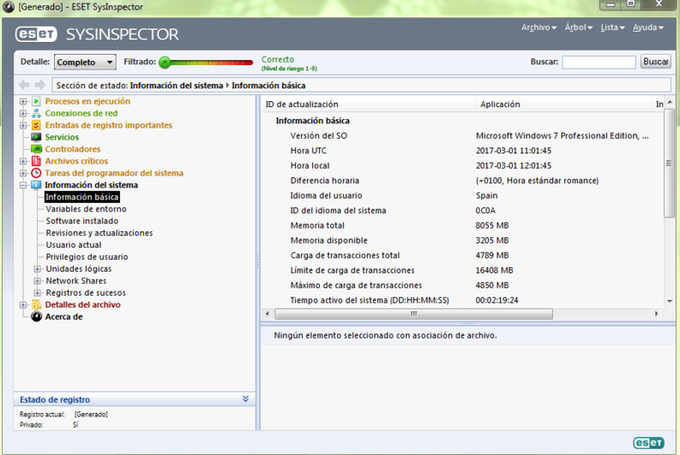Image resolution: width=680 pixels, height=455 pixels.
Task: Click the Información del sistema icon
Action: point(36,185)
